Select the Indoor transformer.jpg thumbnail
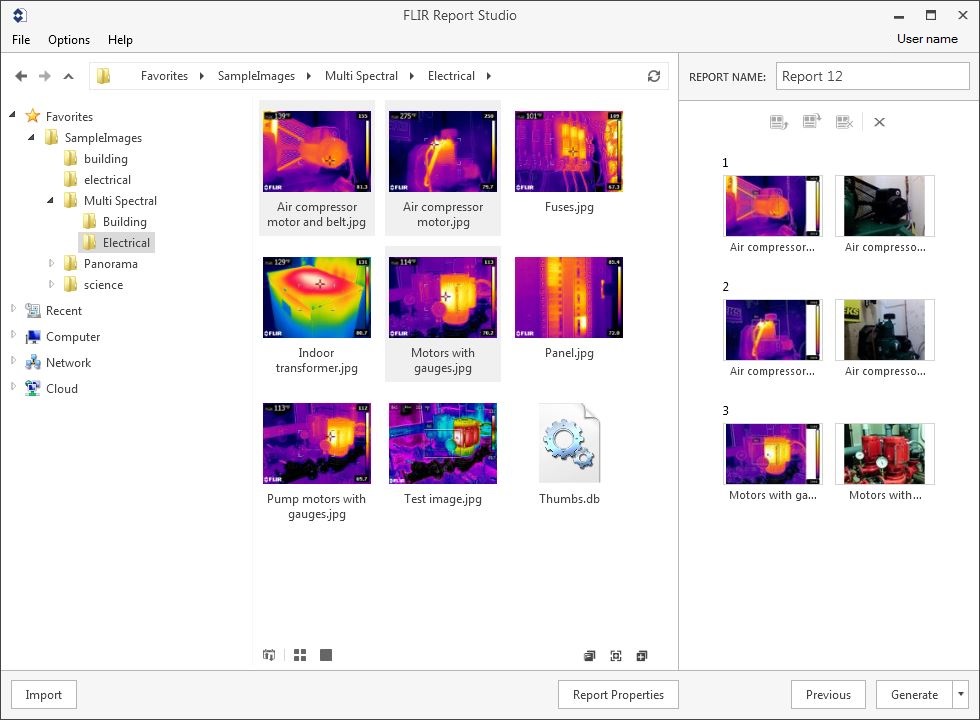 point(317,298)
